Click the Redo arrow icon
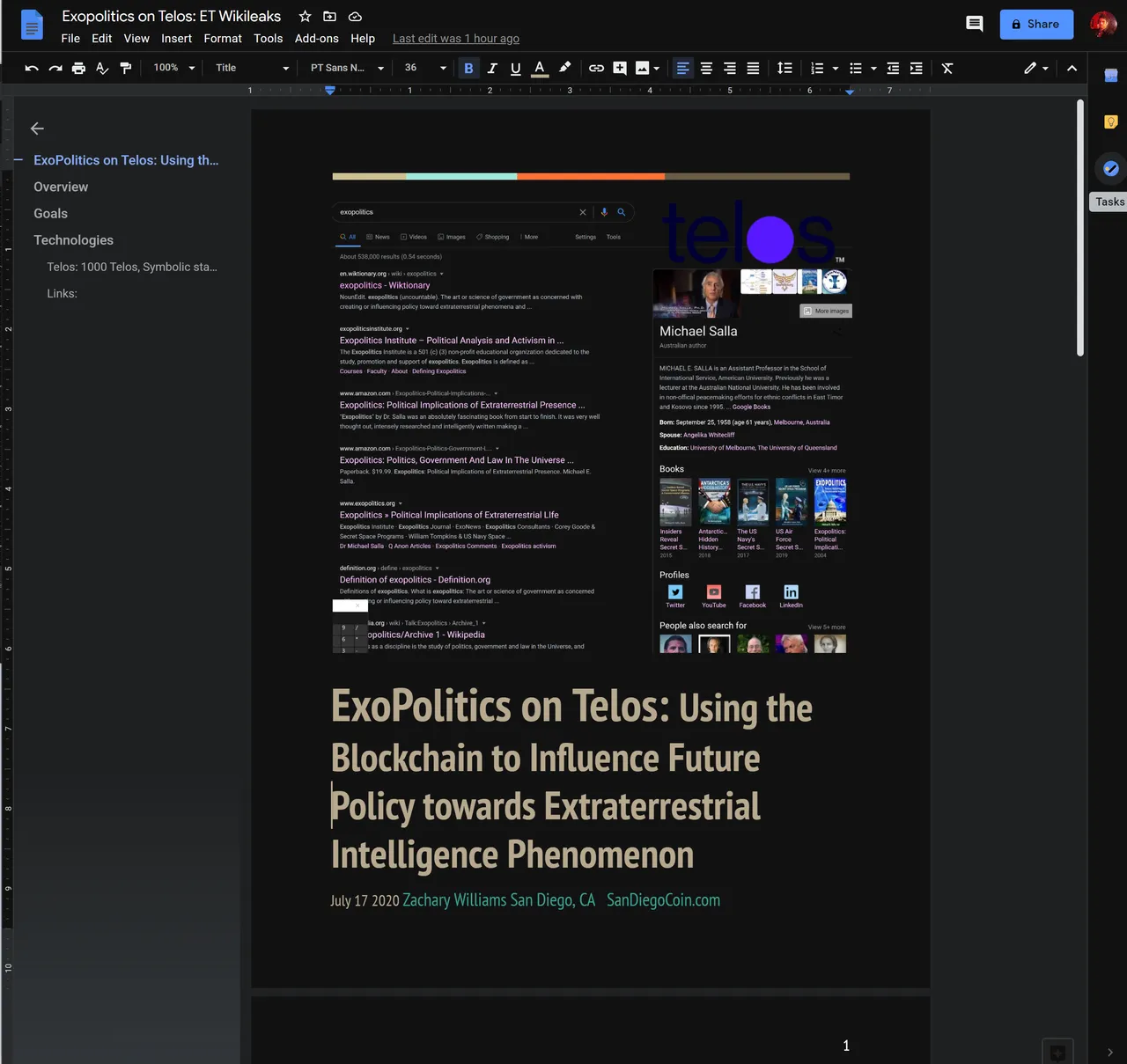Image resolution: width=1127 pixels, height=1064 pixels. pyautogui.click(x=55, y=68)
